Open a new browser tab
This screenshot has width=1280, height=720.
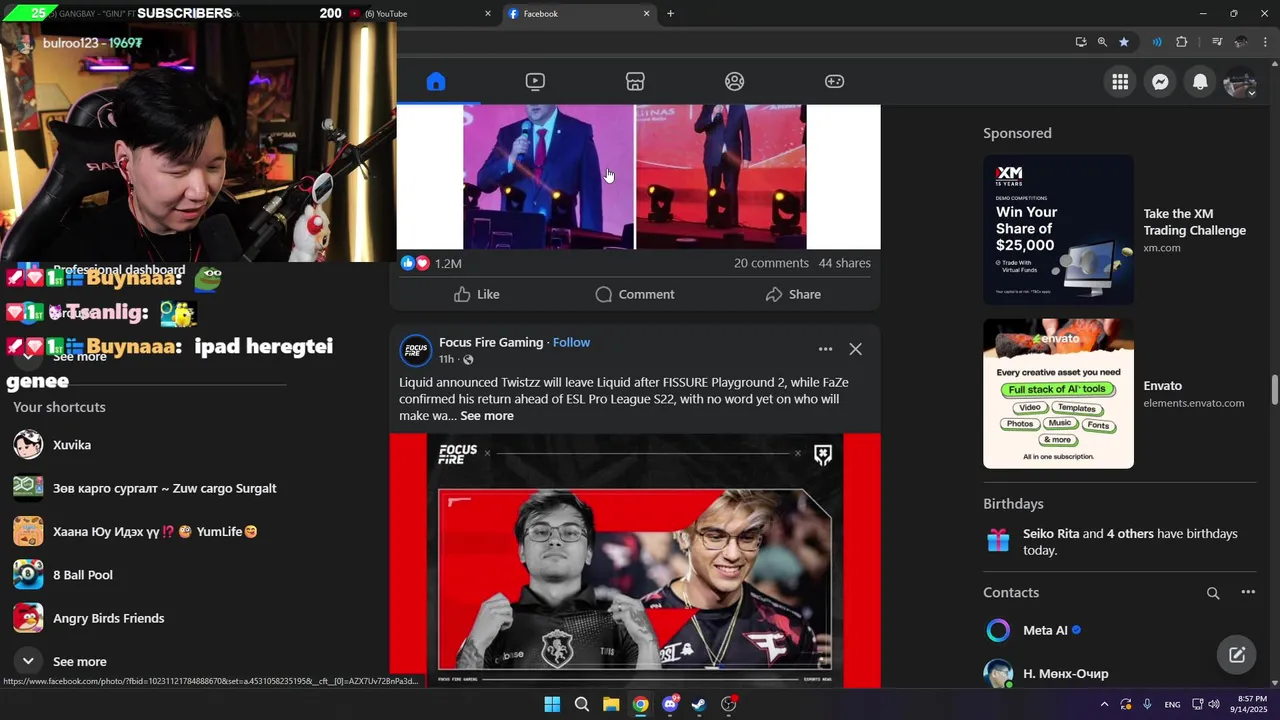[670, 14]
